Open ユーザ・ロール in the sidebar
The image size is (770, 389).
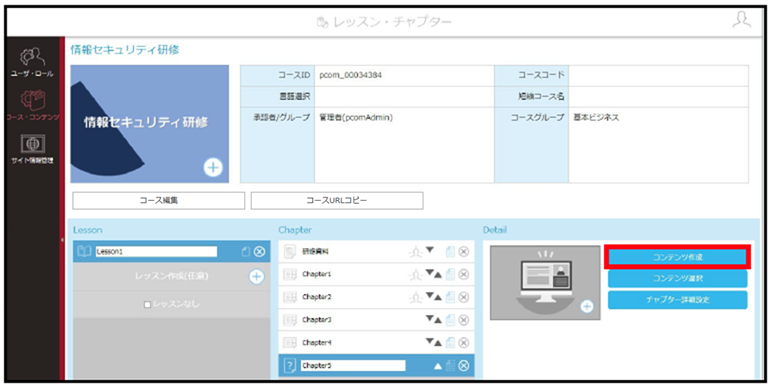(32, 63)
